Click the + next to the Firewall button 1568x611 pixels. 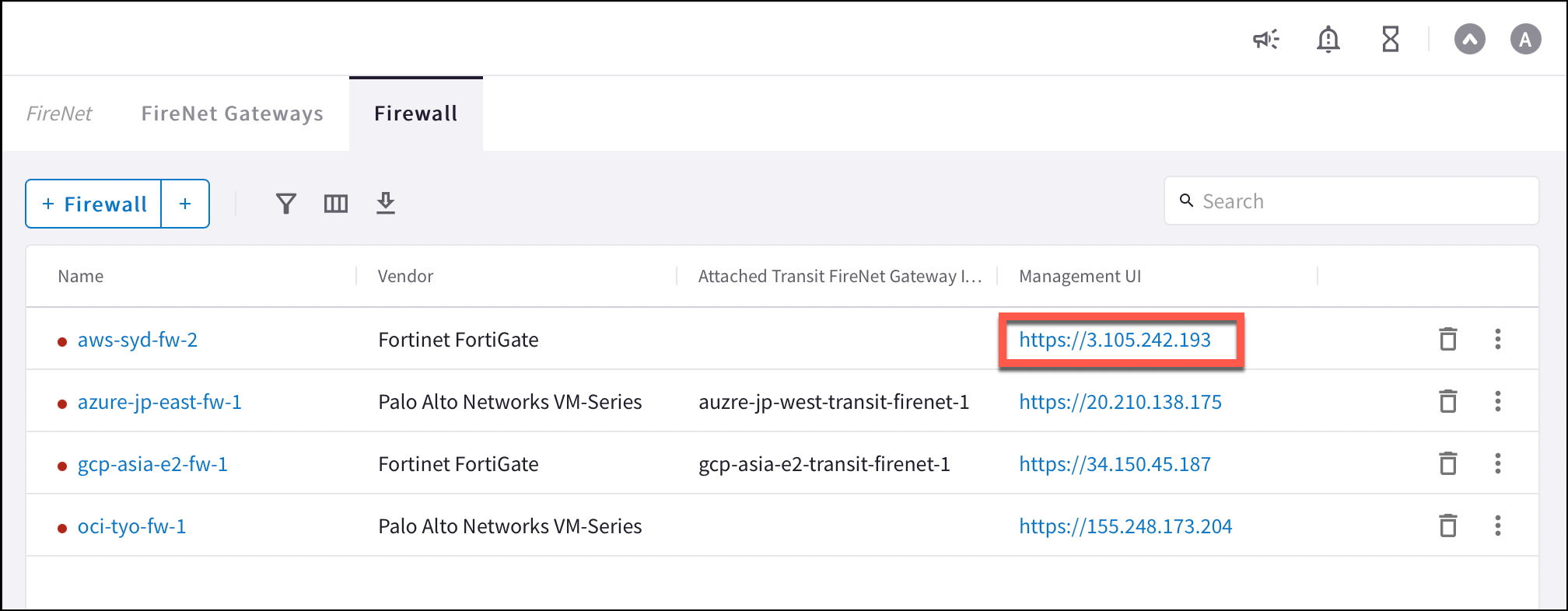click(185, 203)
